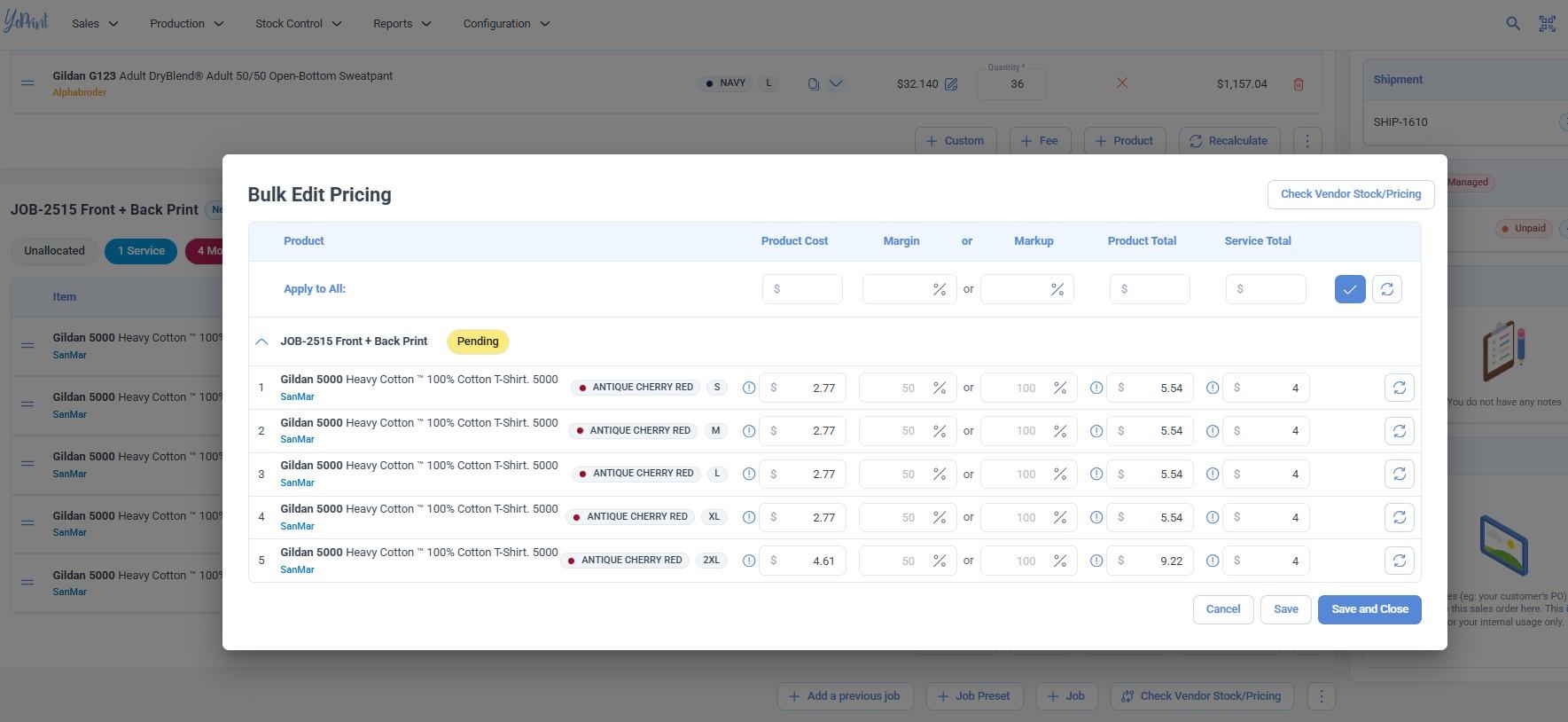1568x722 pixels.
Task: Open the Production menu
Action: [186, 24]
